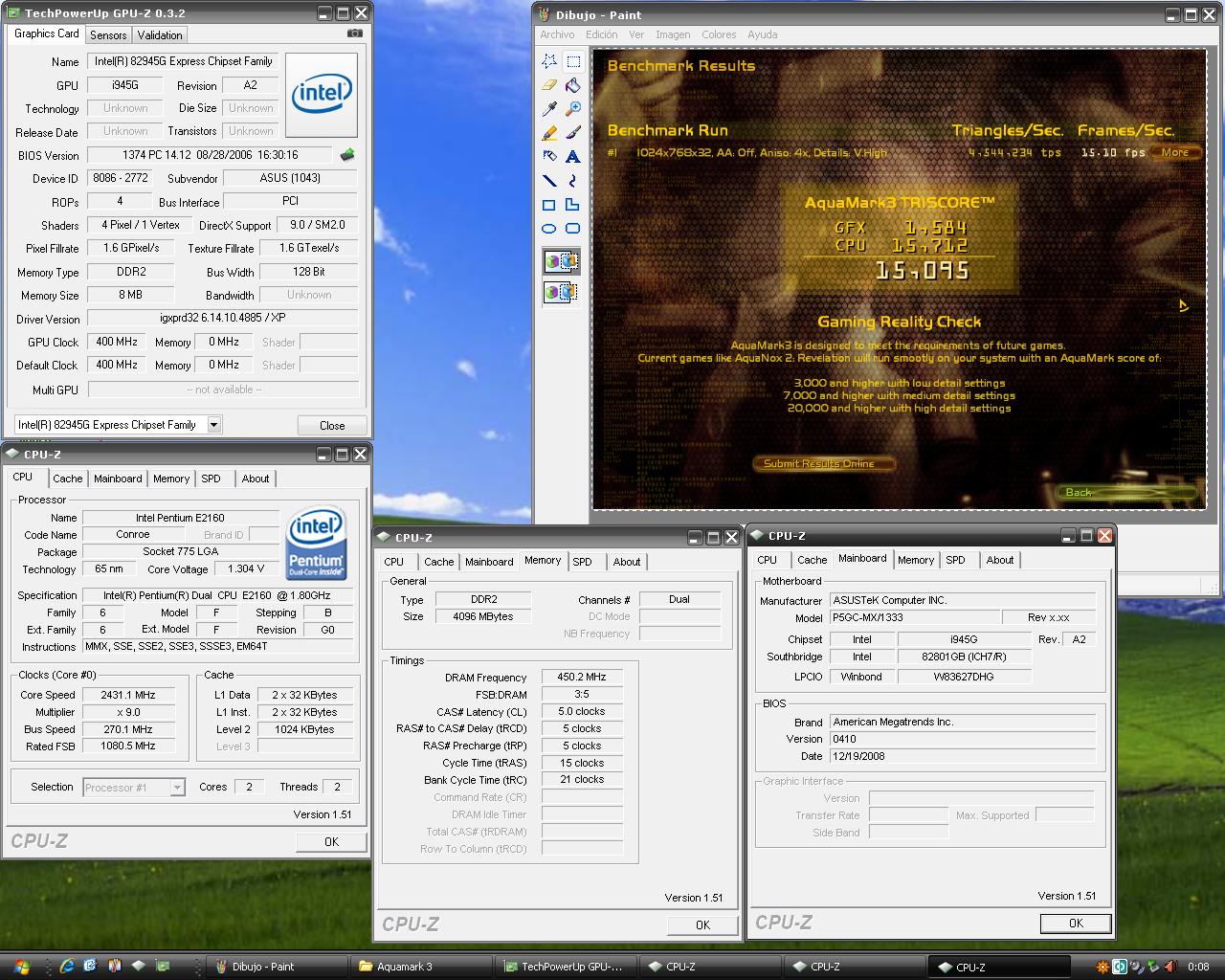Click the Core Speed 2431.1 MHz value
The width and height of the screenshot is (1225, 980).
pyautogui.click(x=128, y=695)
